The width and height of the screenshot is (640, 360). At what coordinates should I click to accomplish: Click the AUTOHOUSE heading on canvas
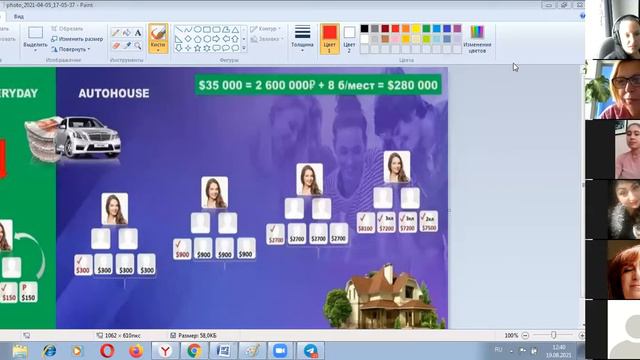click(114, 93)
